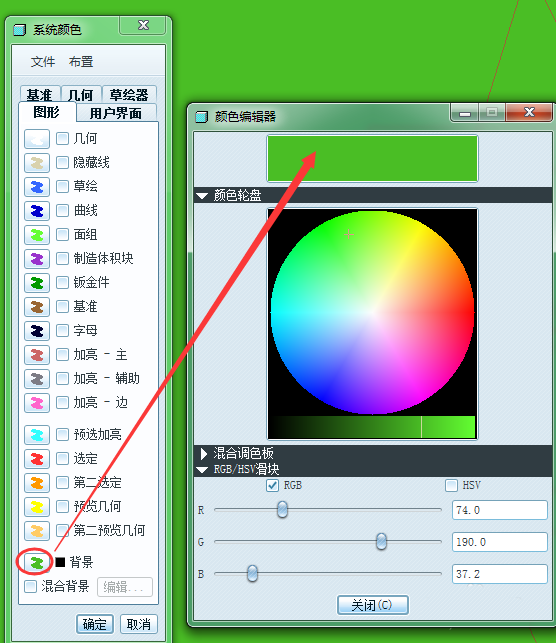Click the 确定 button
Screen dimensions: 556x643
(95, 624)
